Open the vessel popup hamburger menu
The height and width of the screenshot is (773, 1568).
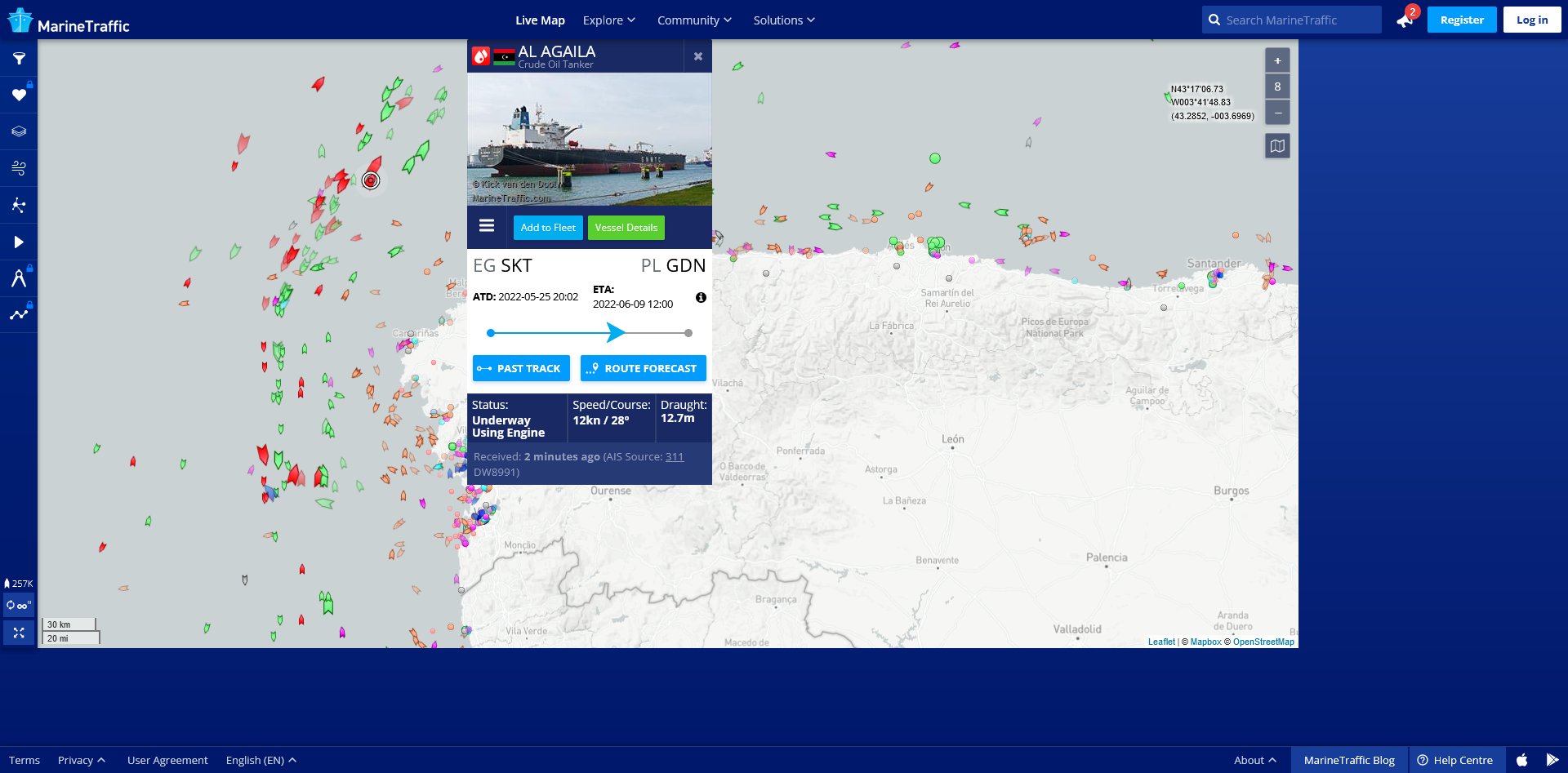coord(487,226)
